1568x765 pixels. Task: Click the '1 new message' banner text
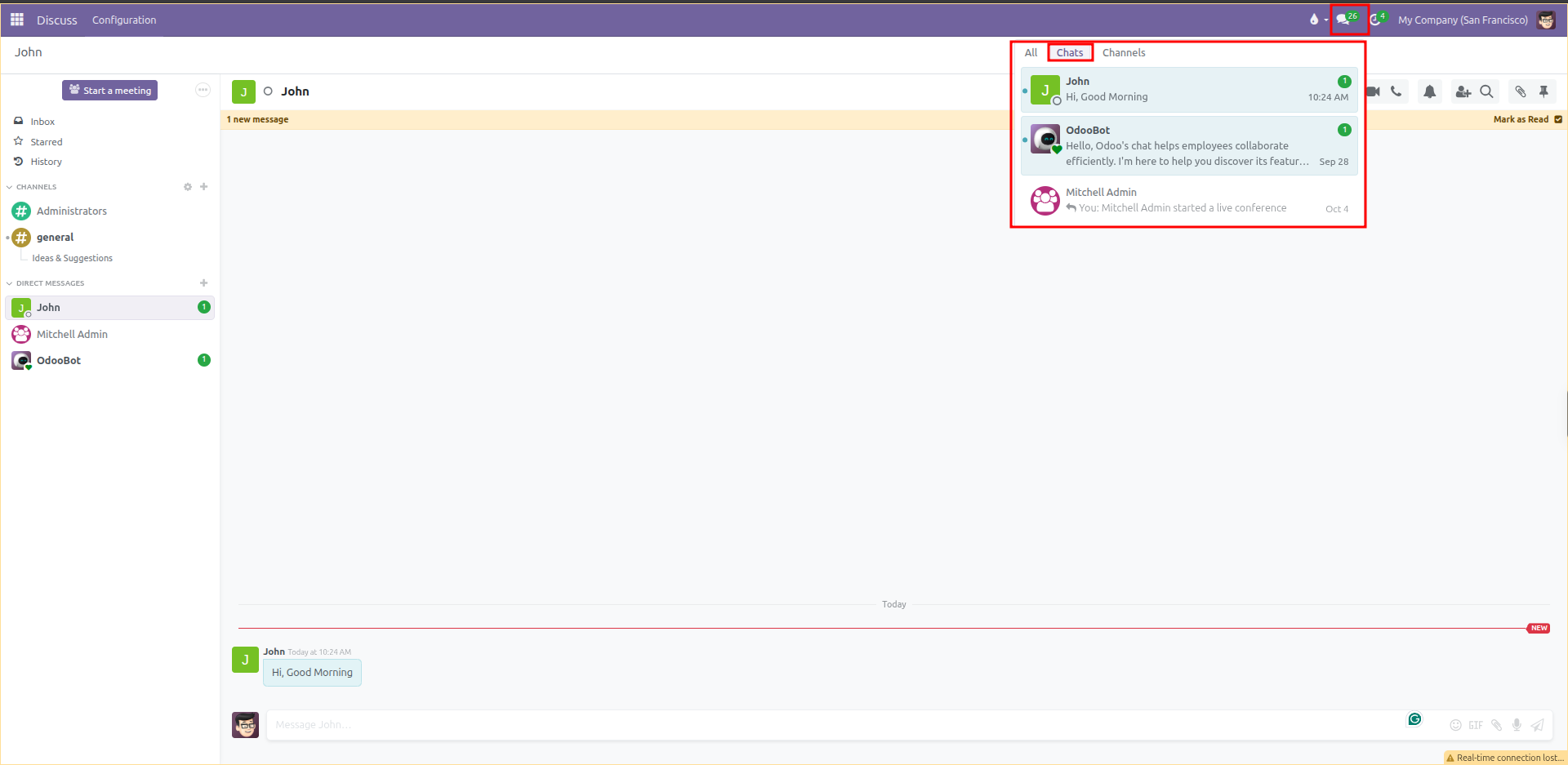coord(257,119)
